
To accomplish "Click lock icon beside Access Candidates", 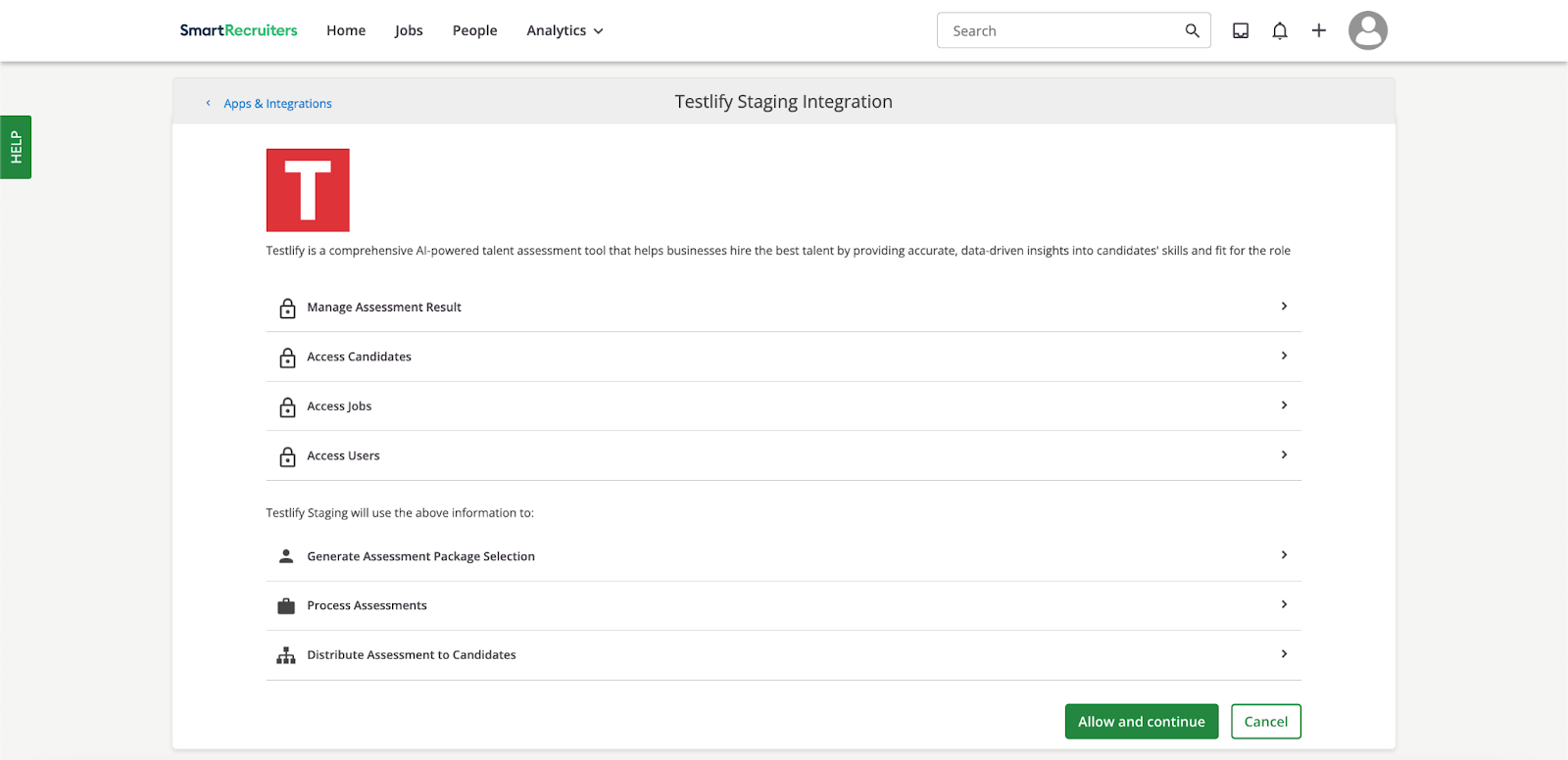I will pyautogui.click(x=287, y=357).
